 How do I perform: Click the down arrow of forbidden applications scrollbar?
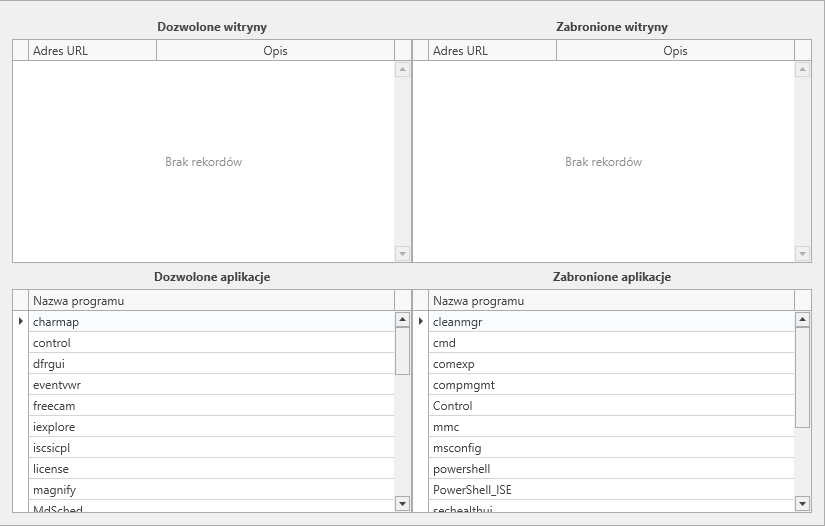pyautogui.click(x=802, y=503)
